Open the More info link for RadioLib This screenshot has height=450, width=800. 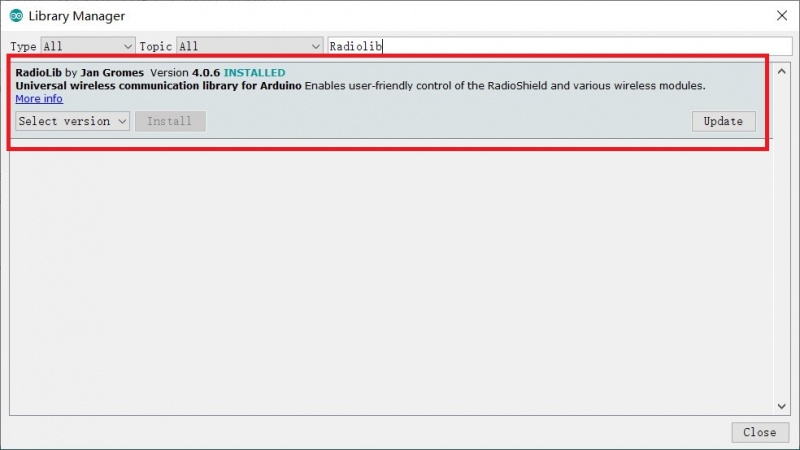pyautogui.click(x=39, y=98)
